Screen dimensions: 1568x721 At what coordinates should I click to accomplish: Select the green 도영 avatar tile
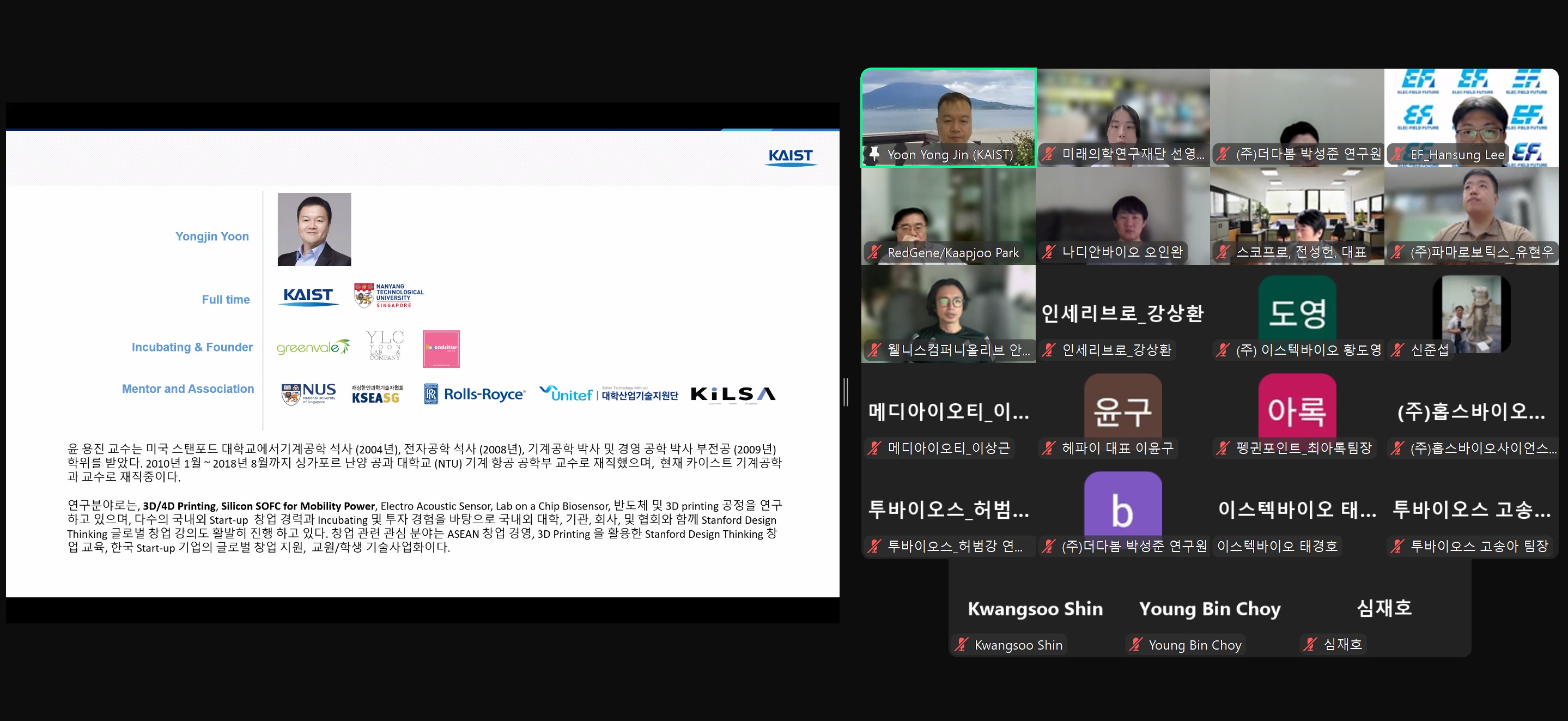coord(1297,311)
